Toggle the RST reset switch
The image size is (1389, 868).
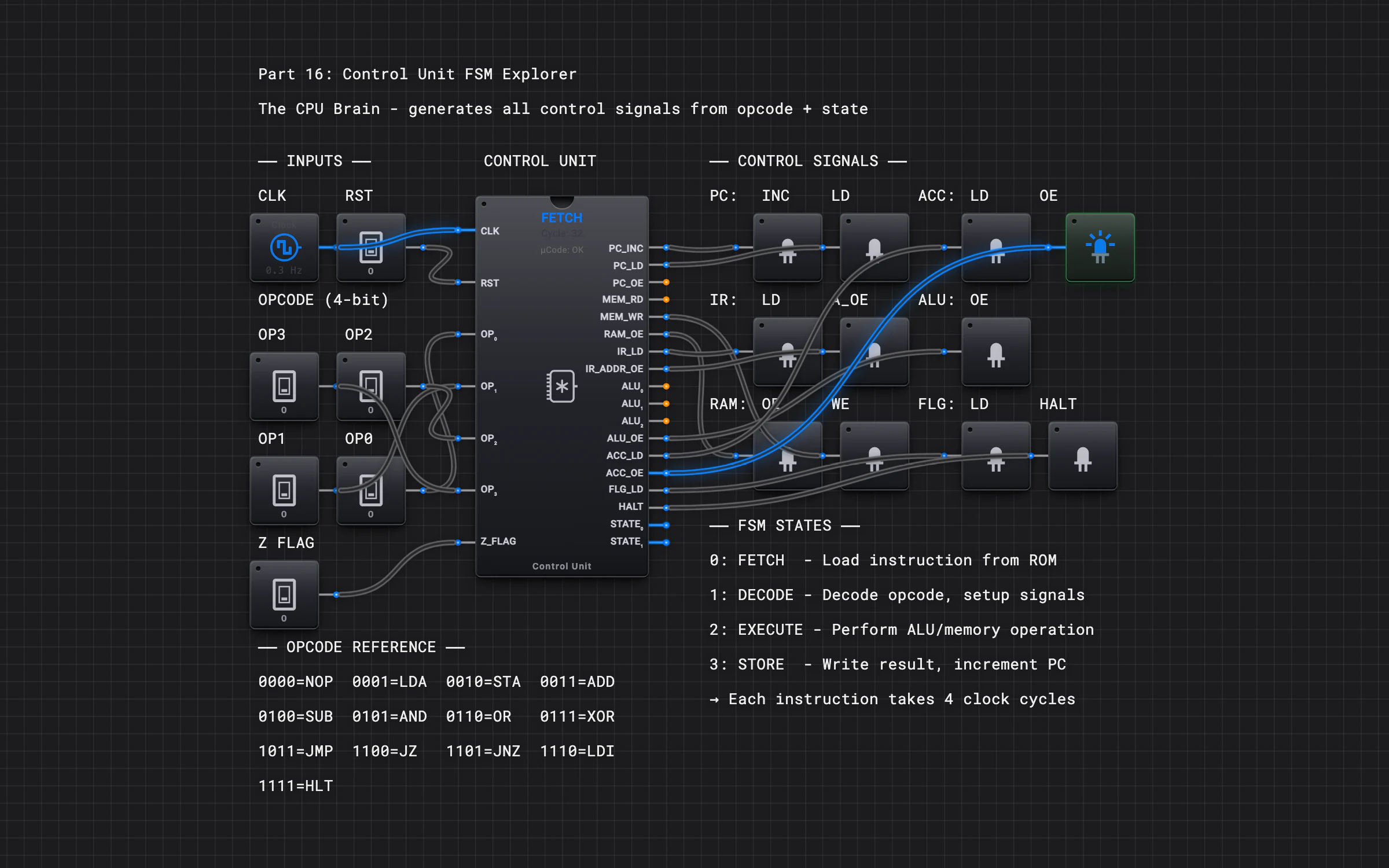[x=371, y=247]
